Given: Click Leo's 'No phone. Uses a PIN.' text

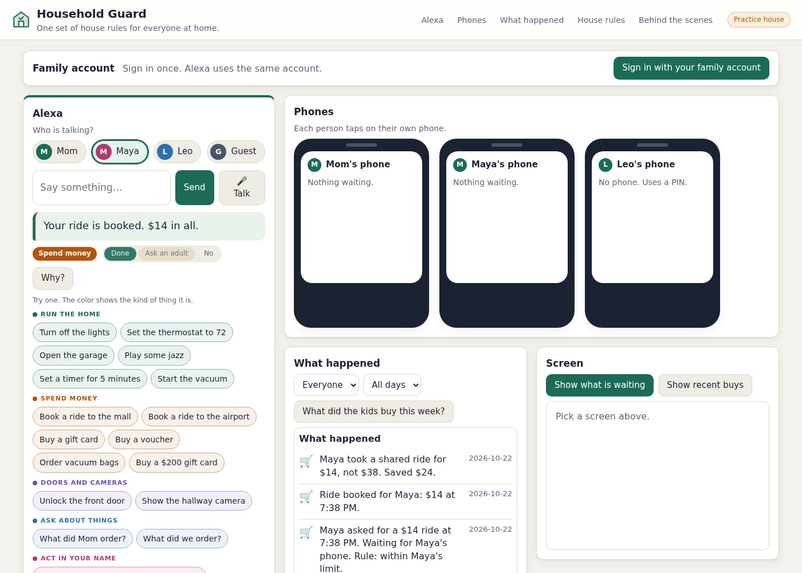Looking at the screenshot, I should coord(642,182).
